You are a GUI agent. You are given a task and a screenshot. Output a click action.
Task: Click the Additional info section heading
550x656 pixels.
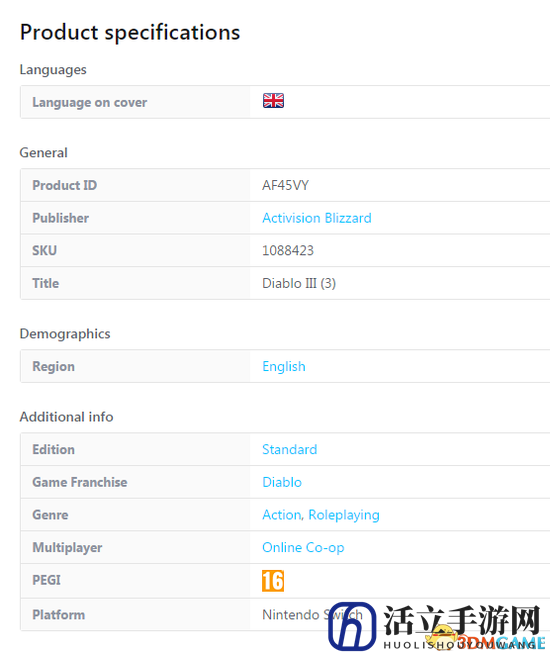click(67, 417)
